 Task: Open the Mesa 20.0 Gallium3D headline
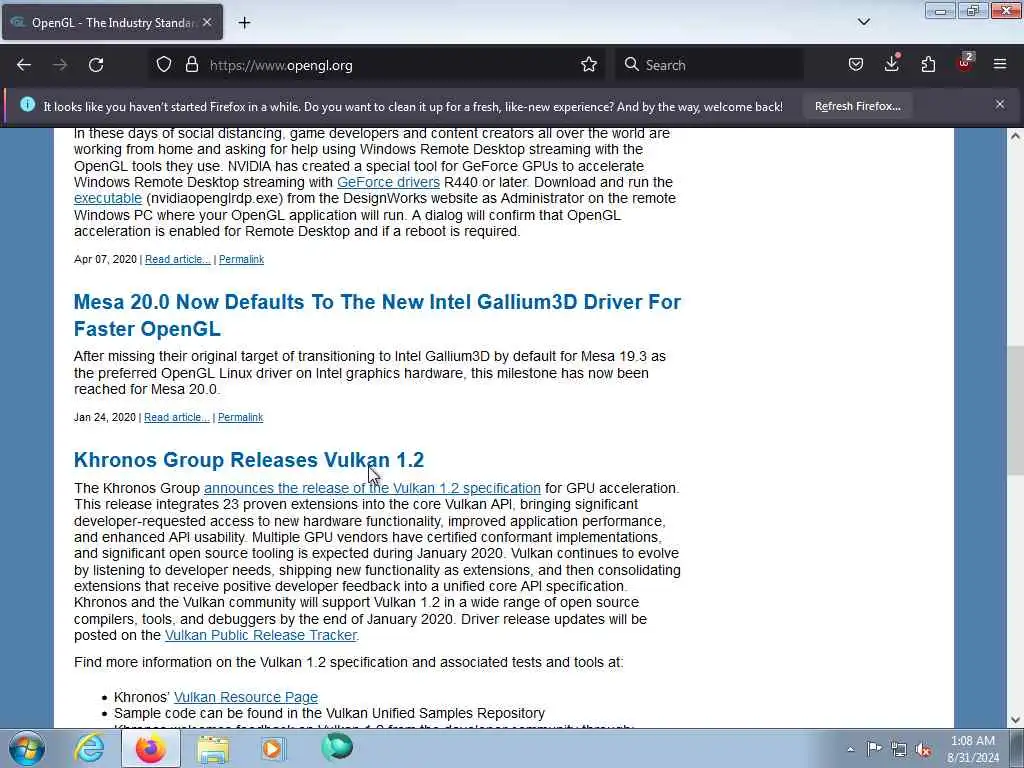pos(377,315)
